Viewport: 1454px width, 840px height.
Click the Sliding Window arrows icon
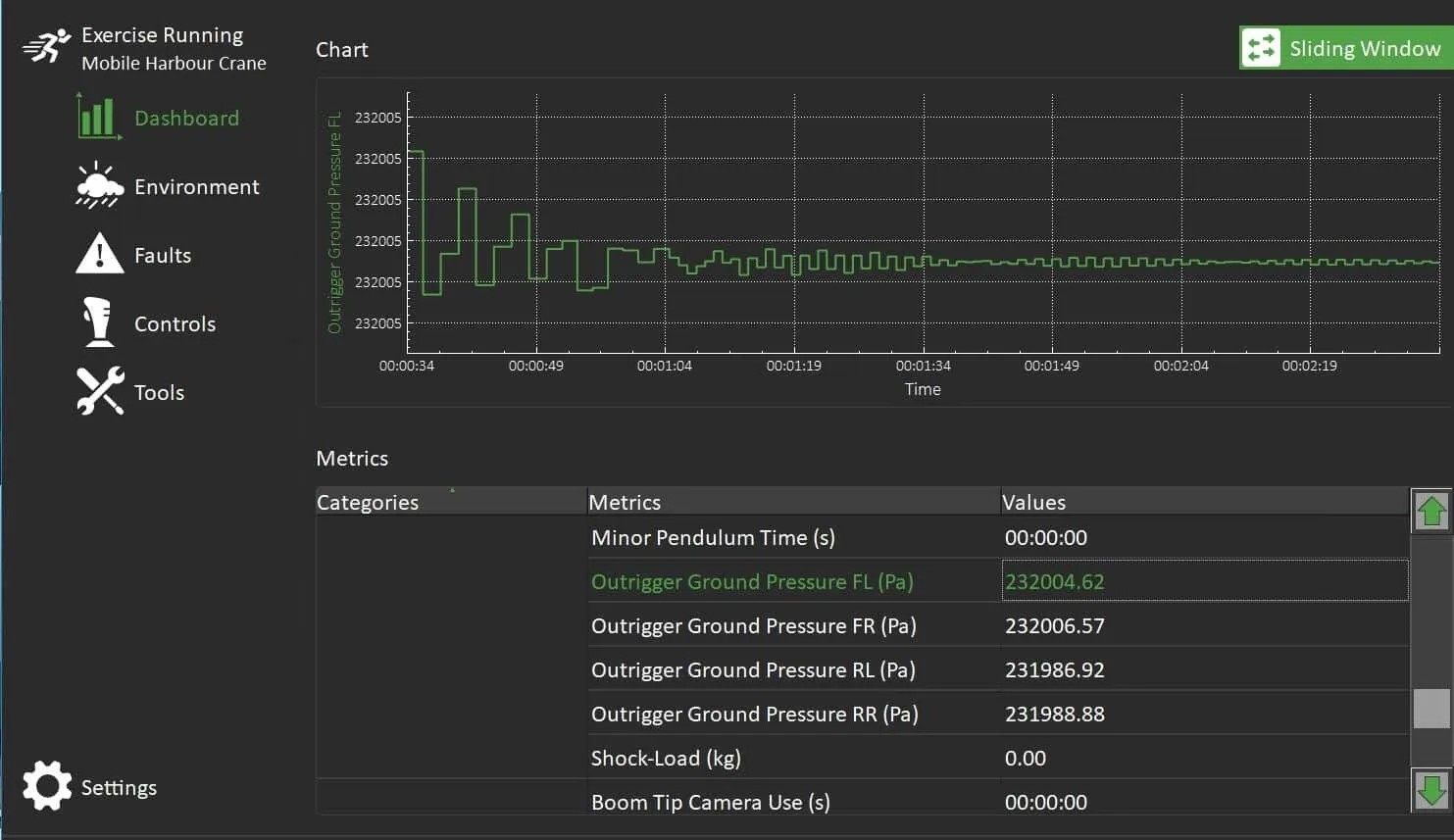[x=1261, y=48]
